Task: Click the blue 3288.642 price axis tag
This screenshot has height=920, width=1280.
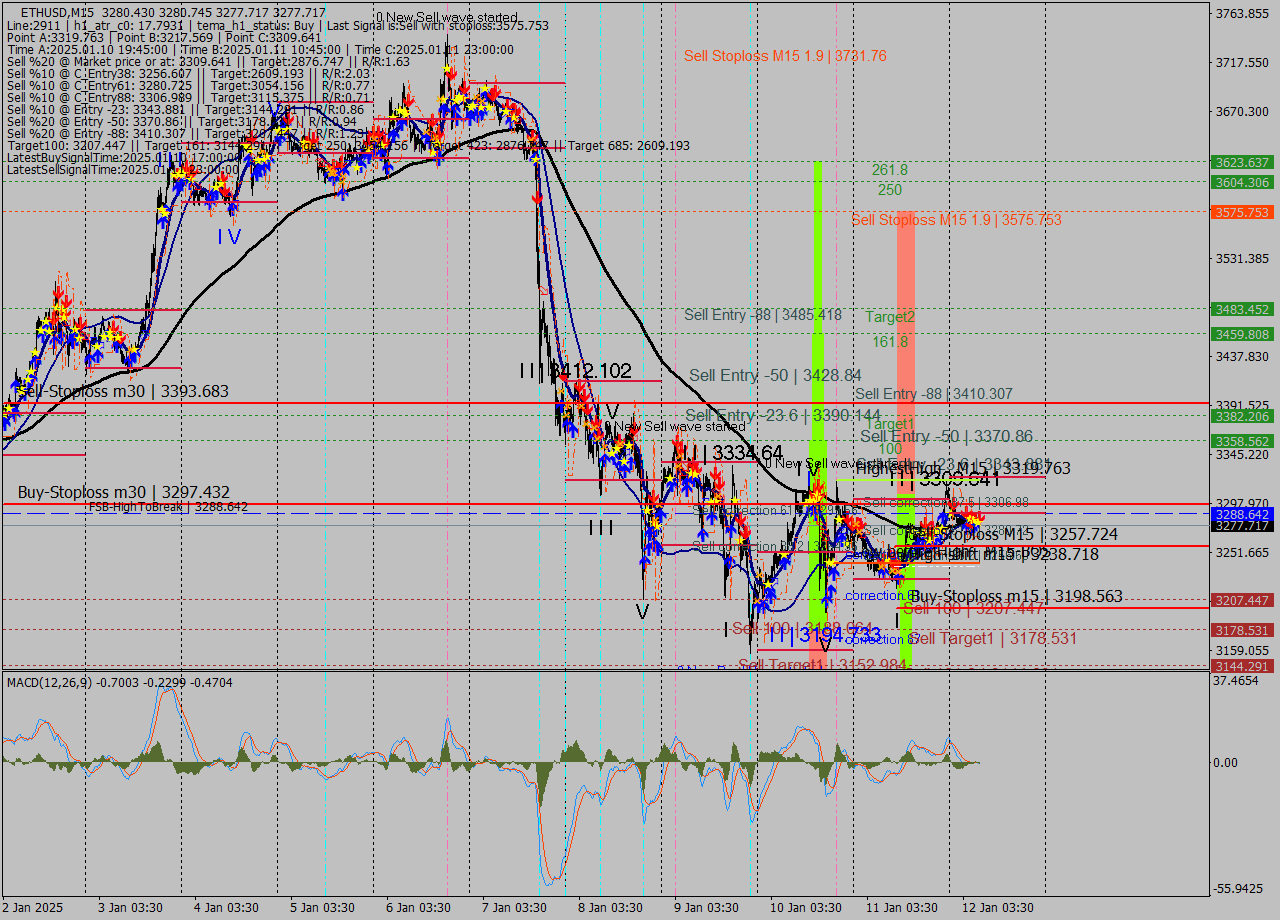Action: [x=1242, y=514]
